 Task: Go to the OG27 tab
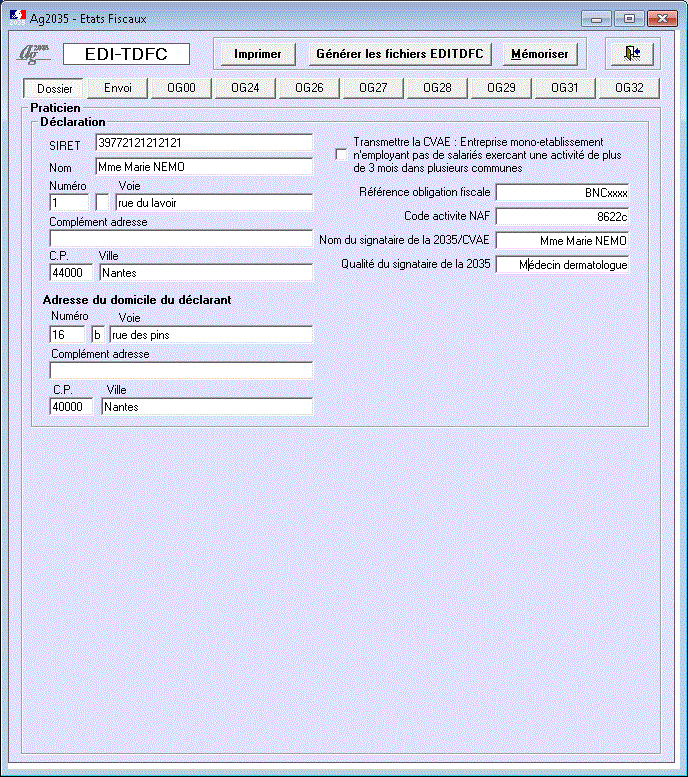(373, 88)
